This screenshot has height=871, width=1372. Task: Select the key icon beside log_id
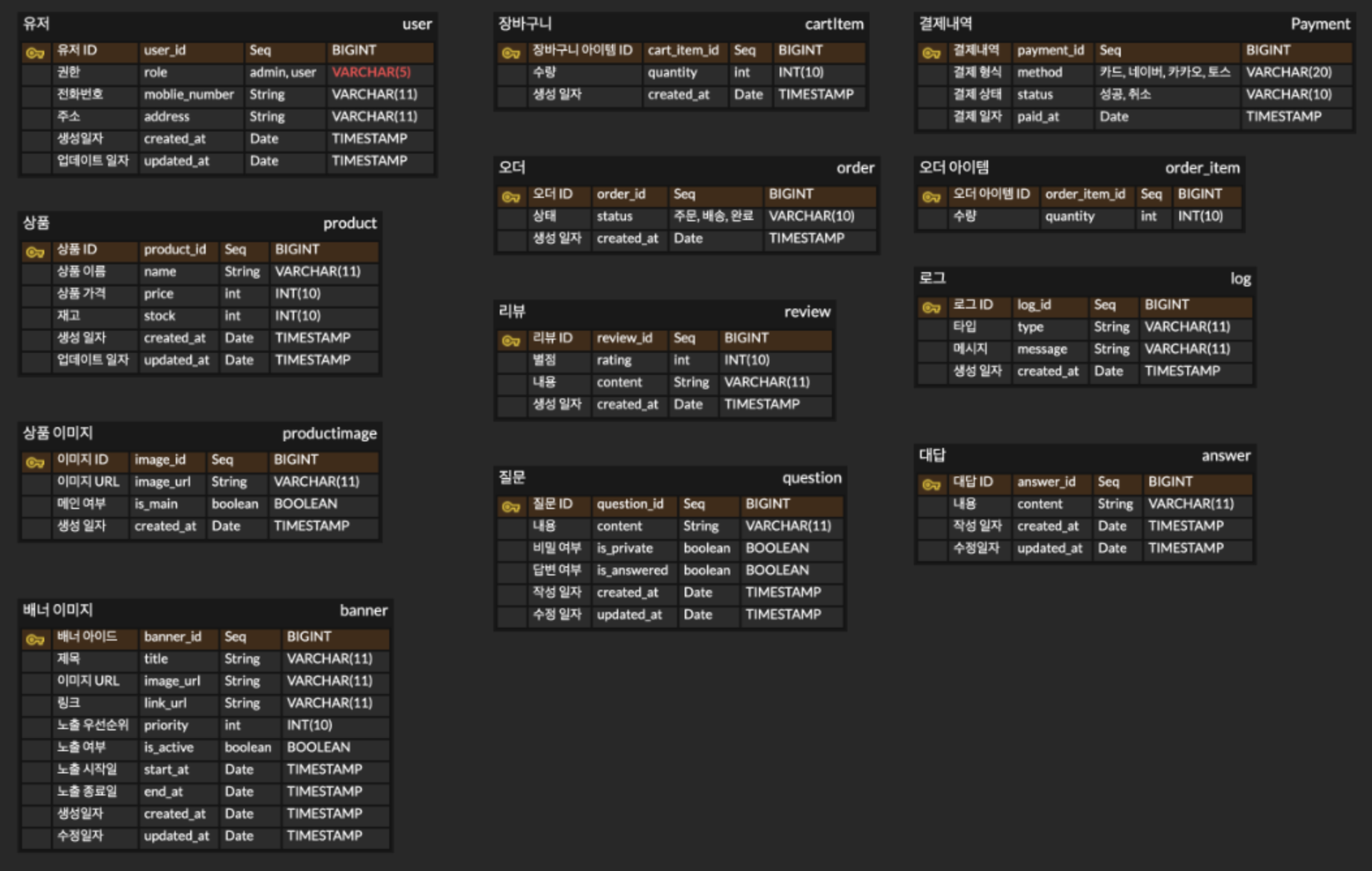(931, 307)
